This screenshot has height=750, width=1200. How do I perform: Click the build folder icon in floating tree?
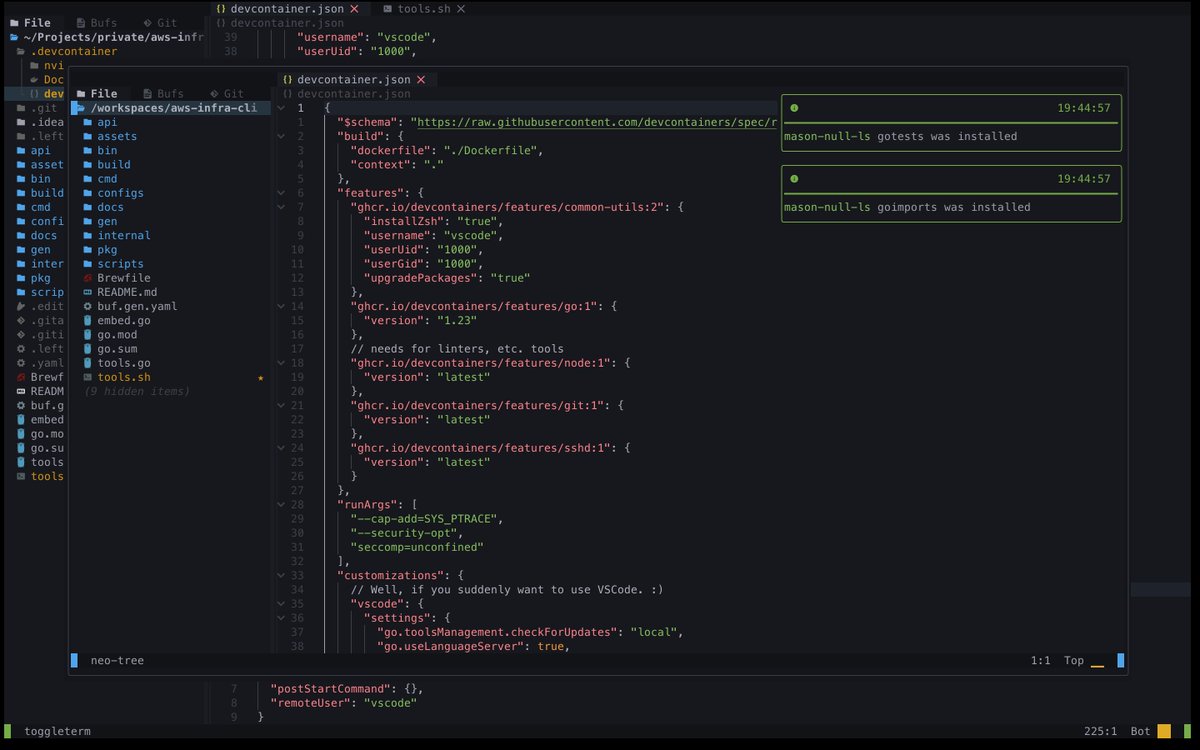pyautogui.click(x=88, y=164)
